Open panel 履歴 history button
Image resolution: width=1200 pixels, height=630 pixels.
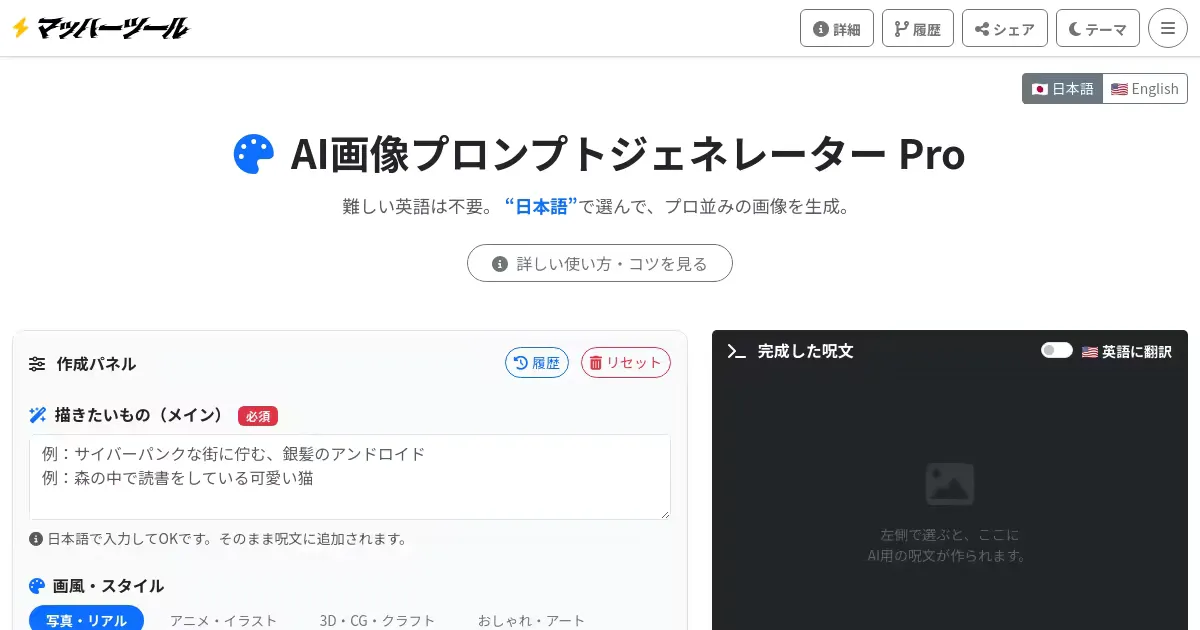click(x=537, y=363)
